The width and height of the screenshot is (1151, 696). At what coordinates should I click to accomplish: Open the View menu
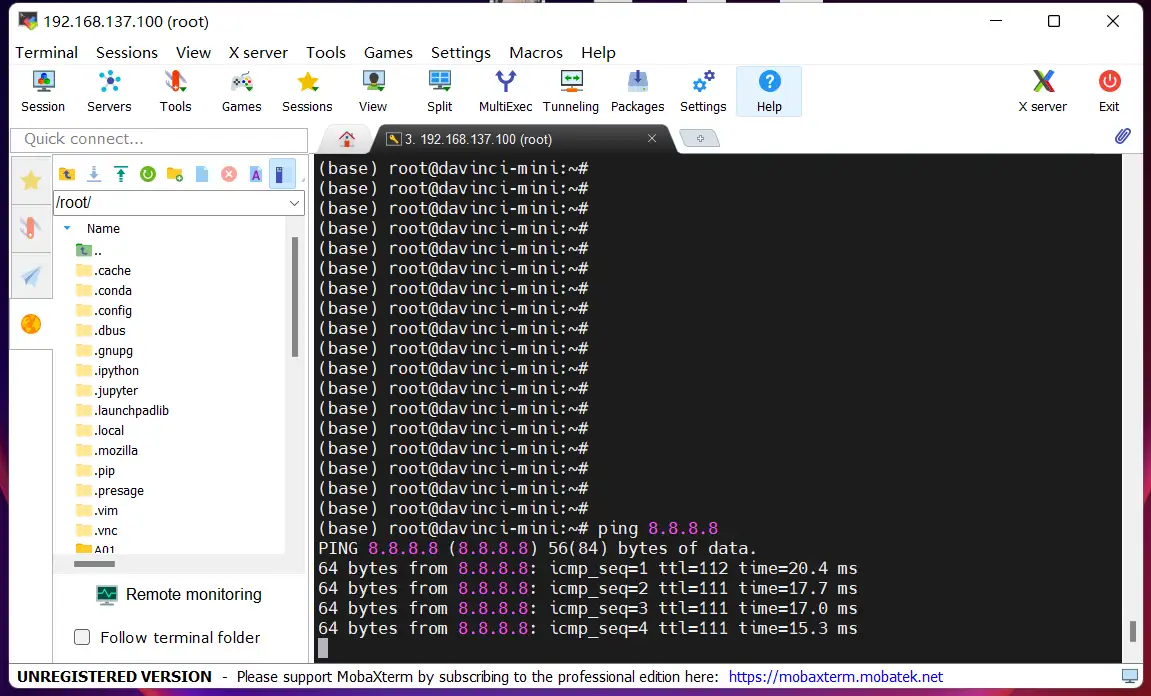[193, 53]
